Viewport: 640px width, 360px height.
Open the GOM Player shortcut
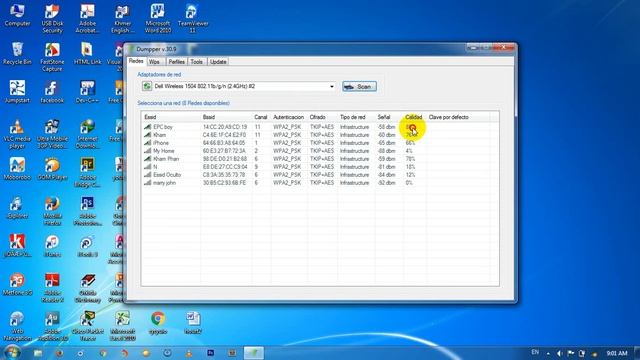point(52,169)
